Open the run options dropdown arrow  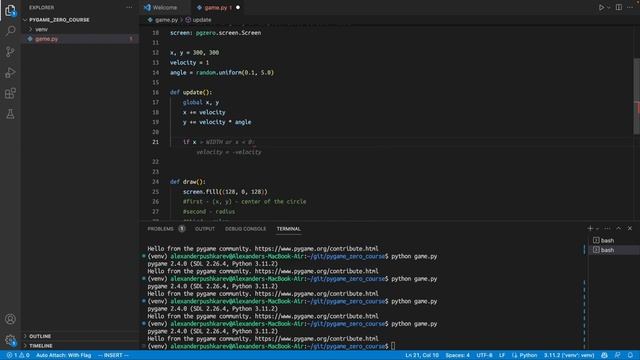coord(609,7)
